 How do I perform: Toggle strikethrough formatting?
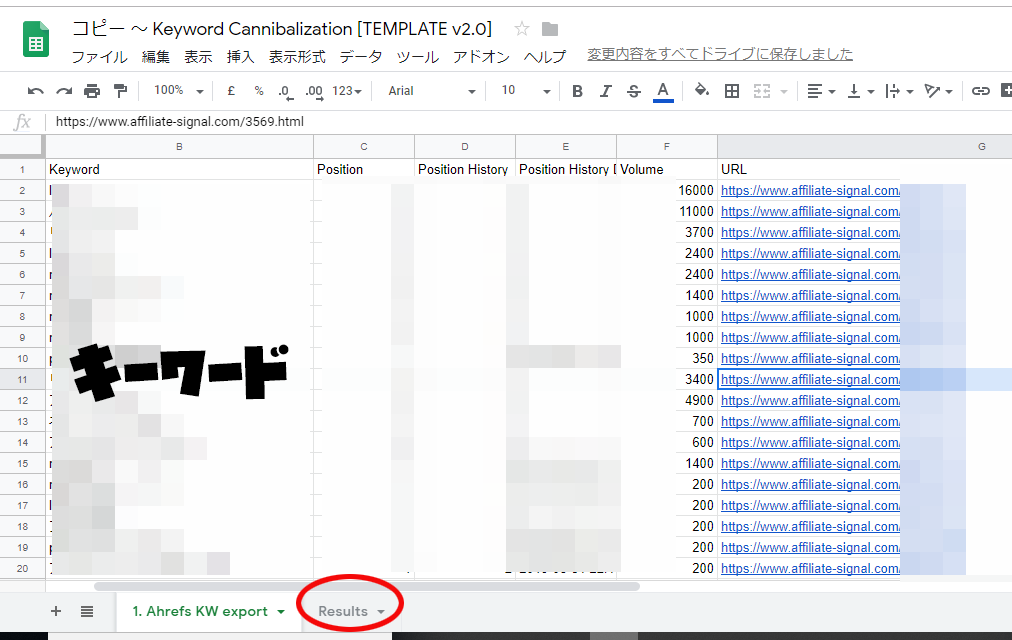click(633, 91)
